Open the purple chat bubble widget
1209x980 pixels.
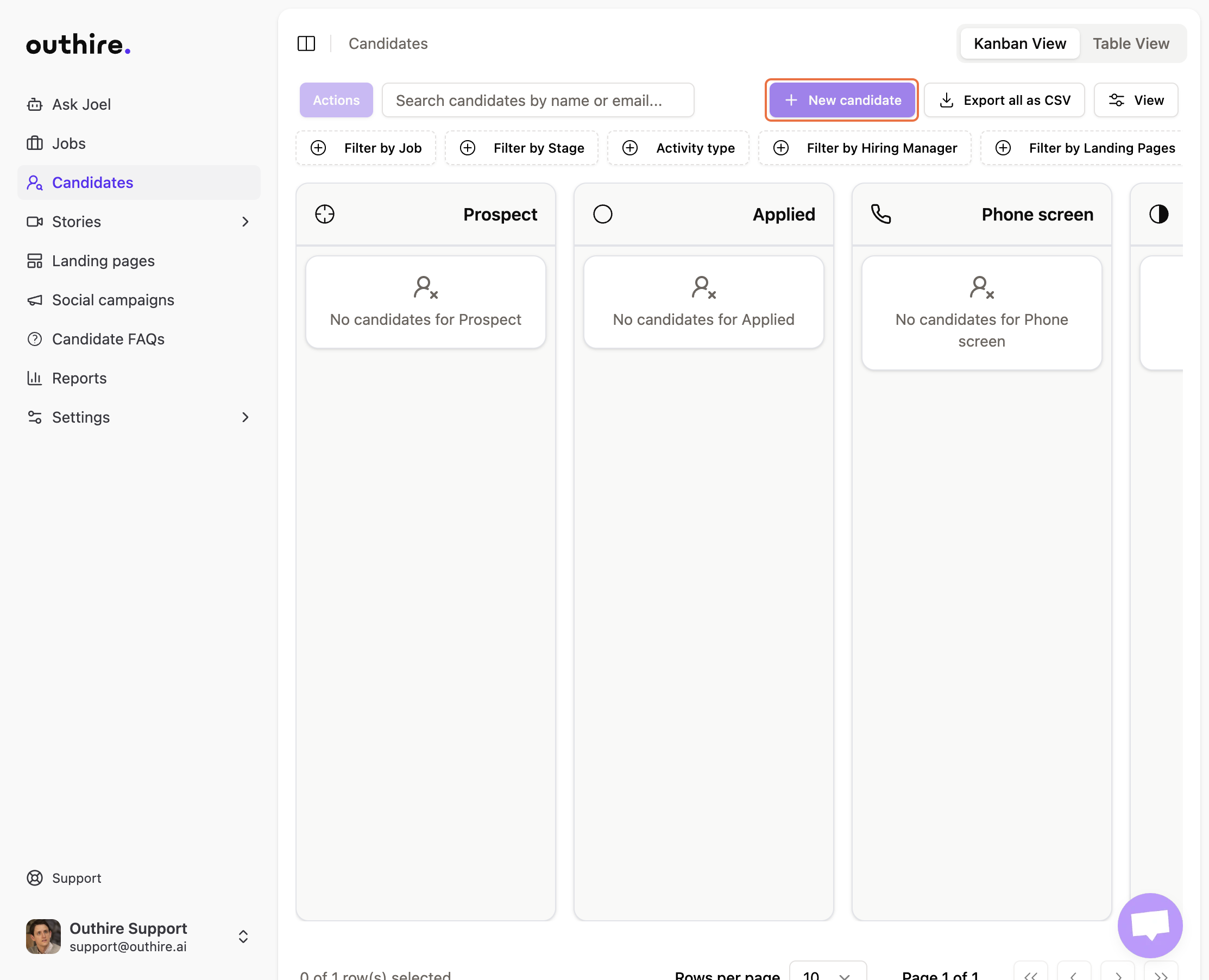point(1149,925)
